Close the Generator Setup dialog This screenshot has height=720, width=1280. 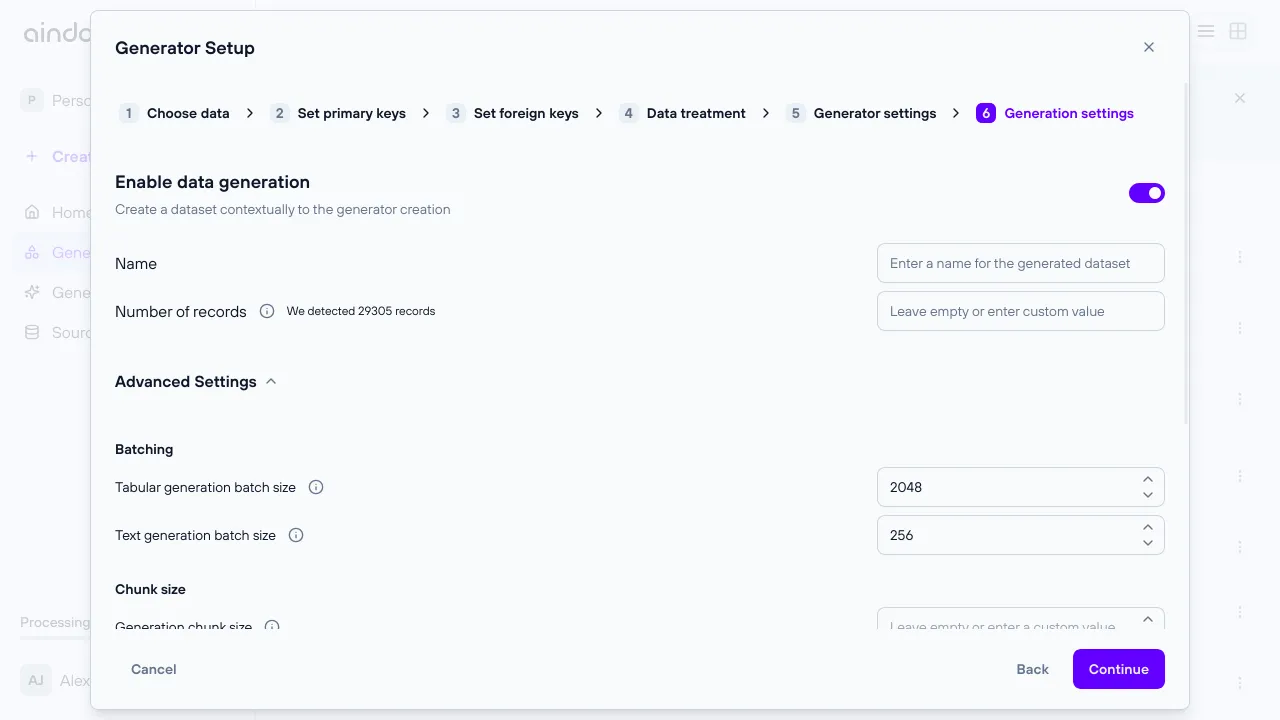pyautogui.click(x=1149, y=47)
